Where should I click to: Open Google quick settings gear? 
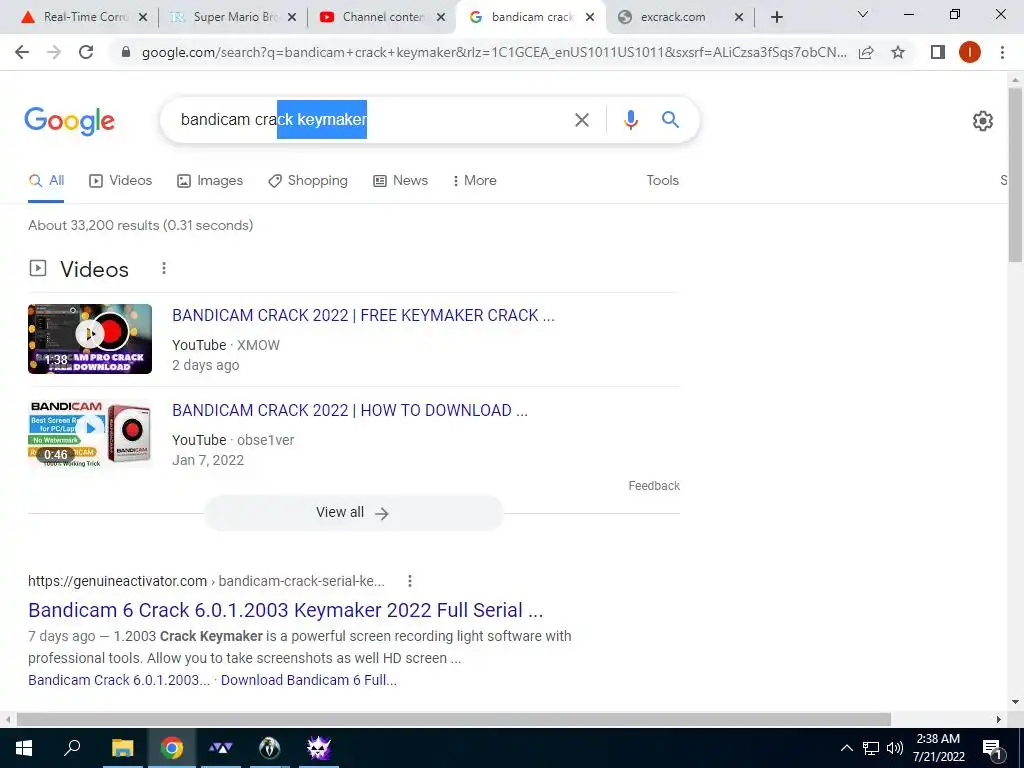pos(983,121)
